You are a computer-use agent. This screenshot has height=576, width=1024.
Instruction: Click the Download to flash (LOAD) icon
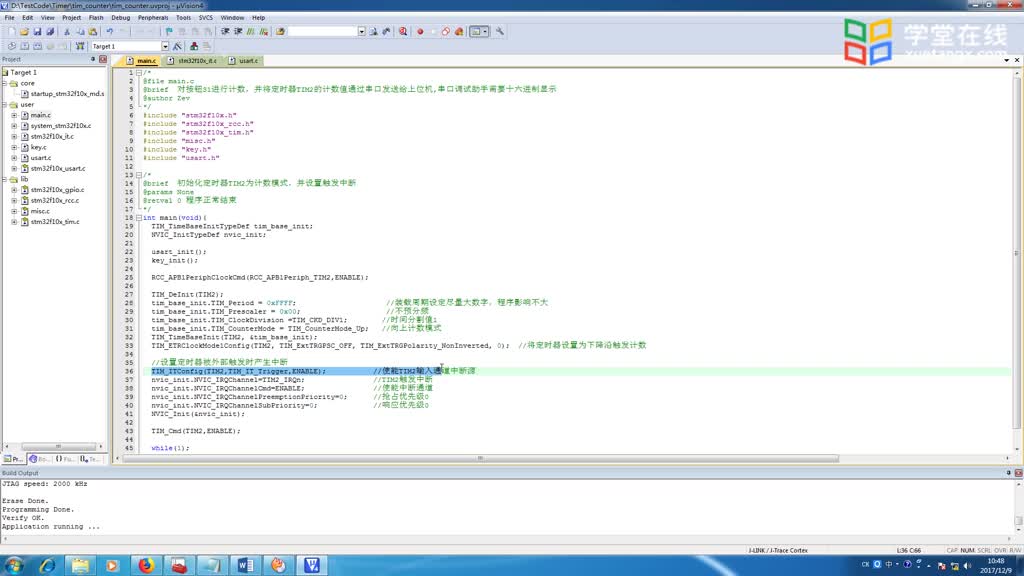(80, 46)
